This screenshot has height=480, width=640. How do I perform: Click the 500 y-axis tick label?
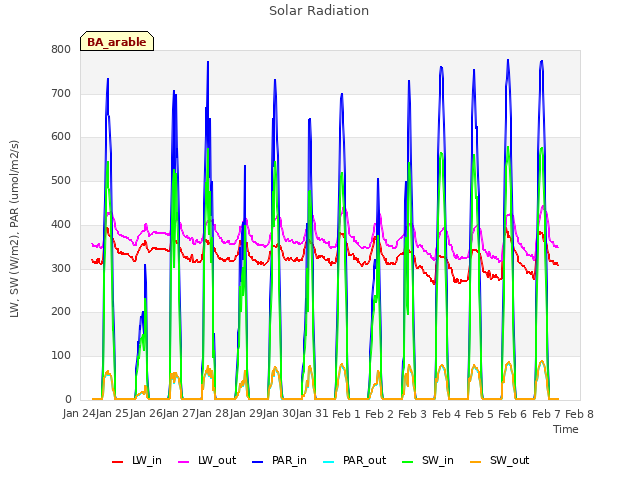[x=61, y=181]
